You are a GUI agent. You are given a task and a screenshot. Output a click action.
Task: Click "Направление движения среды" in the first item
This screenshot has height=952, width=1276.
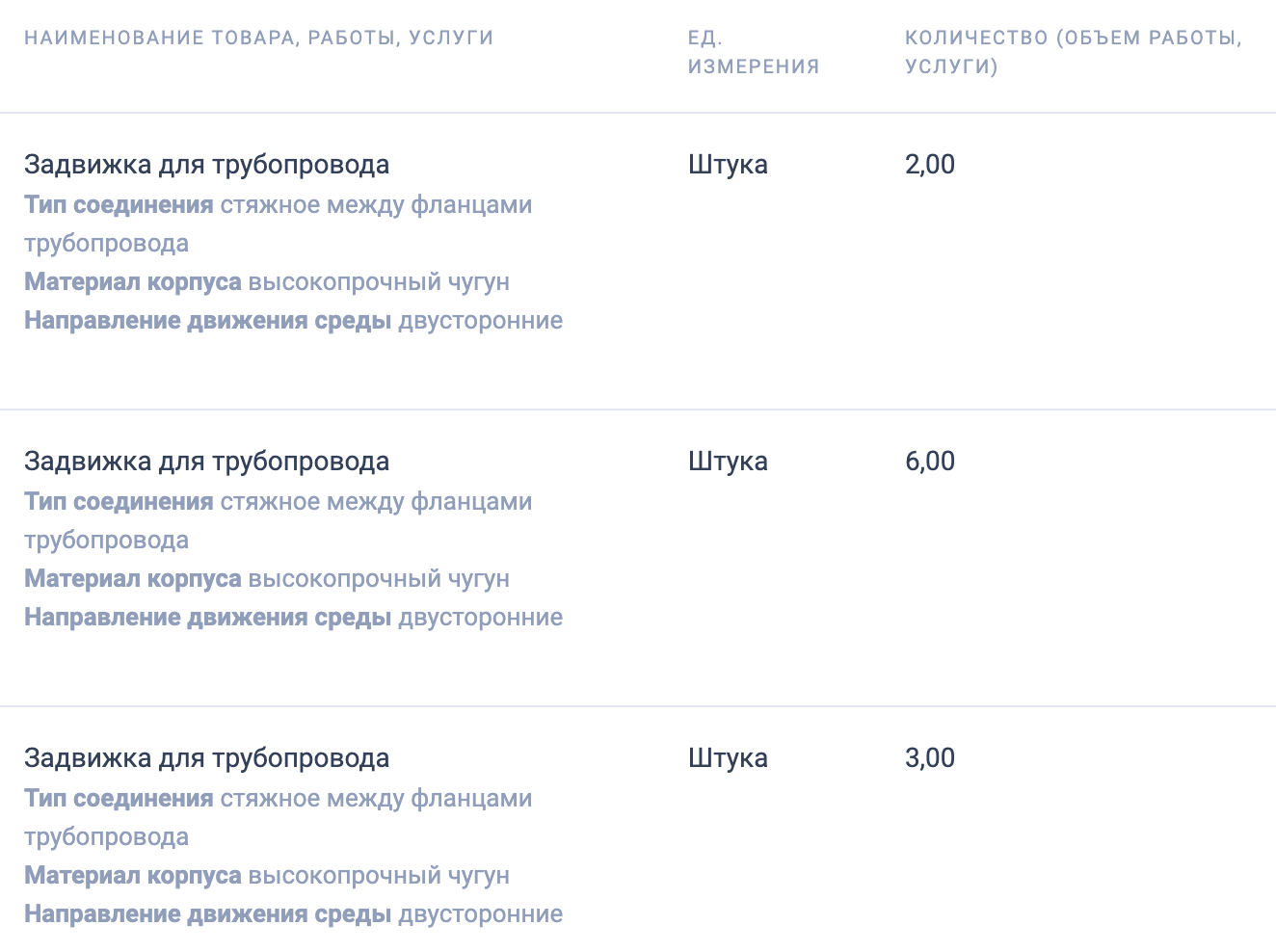(207, 321)
